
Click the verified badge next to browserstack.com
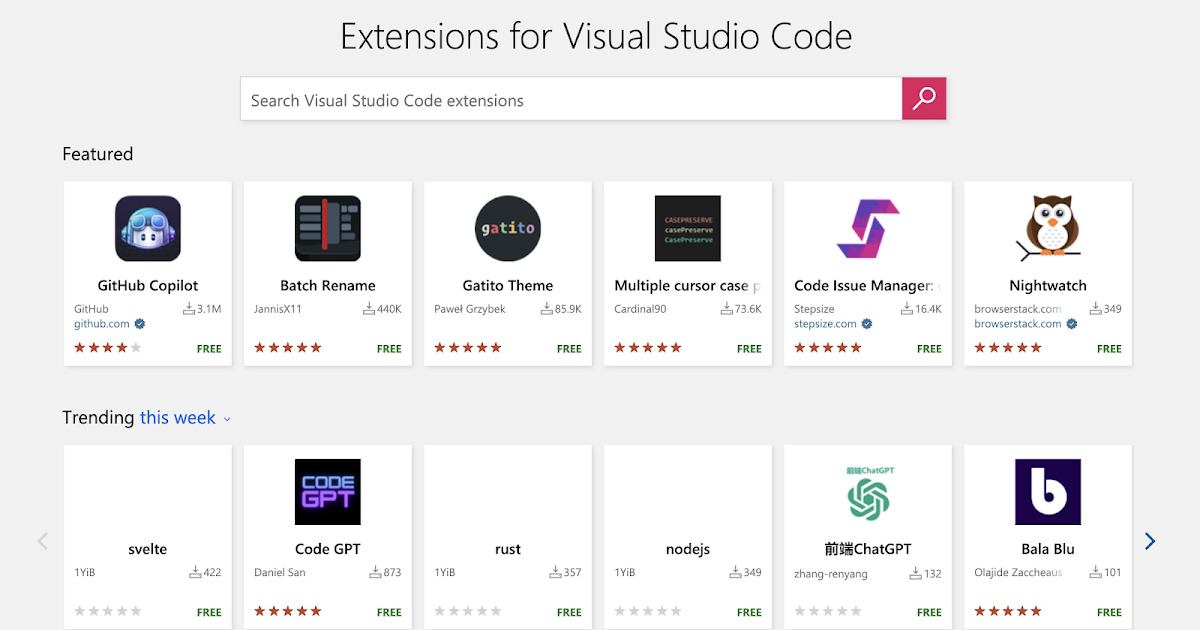[1070, 323]
